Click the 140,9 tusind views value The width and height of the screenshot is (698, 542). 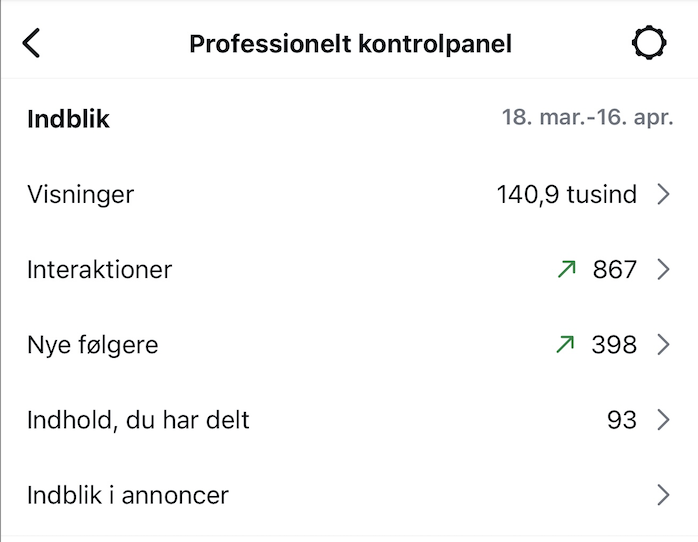(x=566, y=194)
